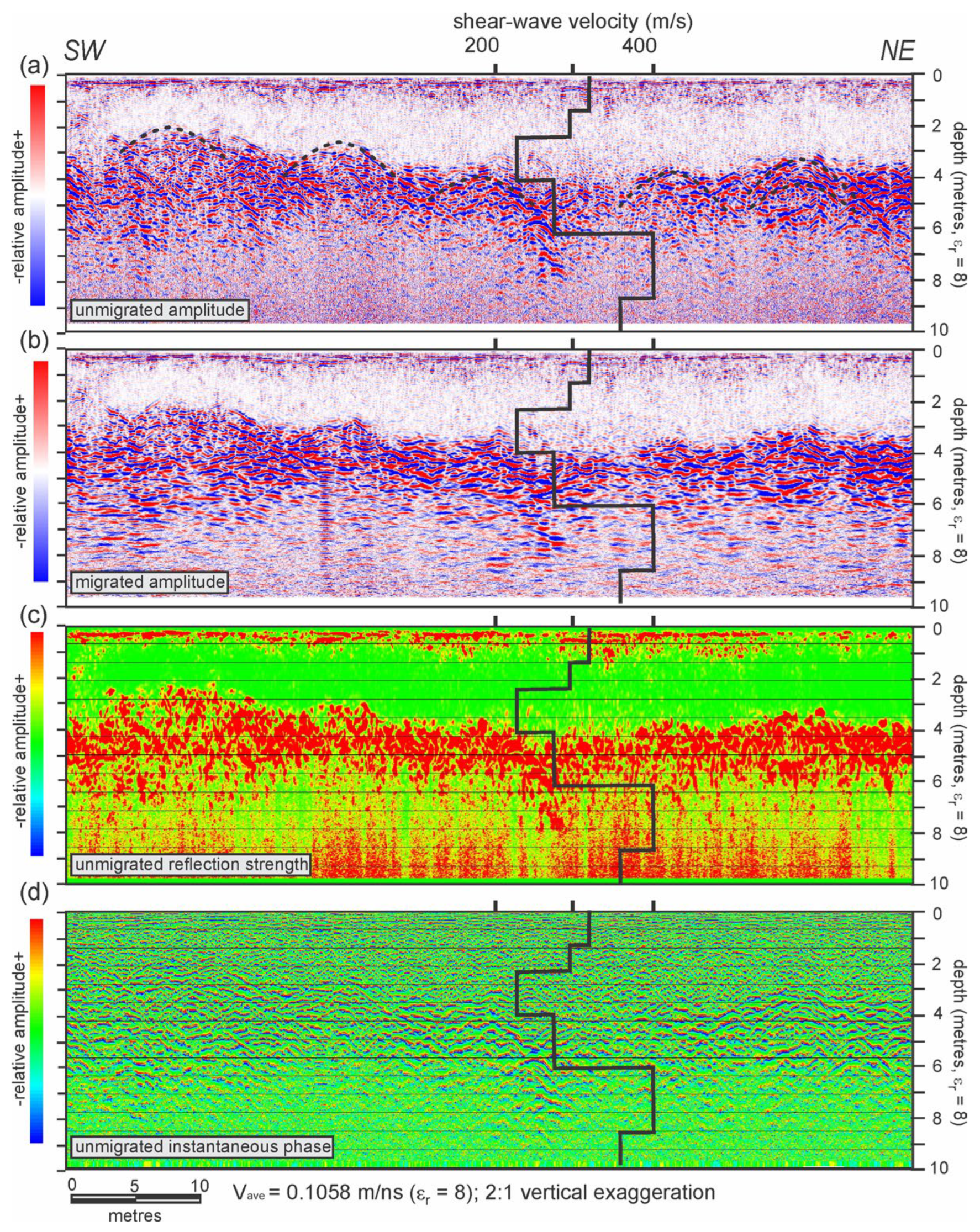This screenshot has height=1232, width=980.
Task: Click the '200' velocity tick label
Action: 481,45
